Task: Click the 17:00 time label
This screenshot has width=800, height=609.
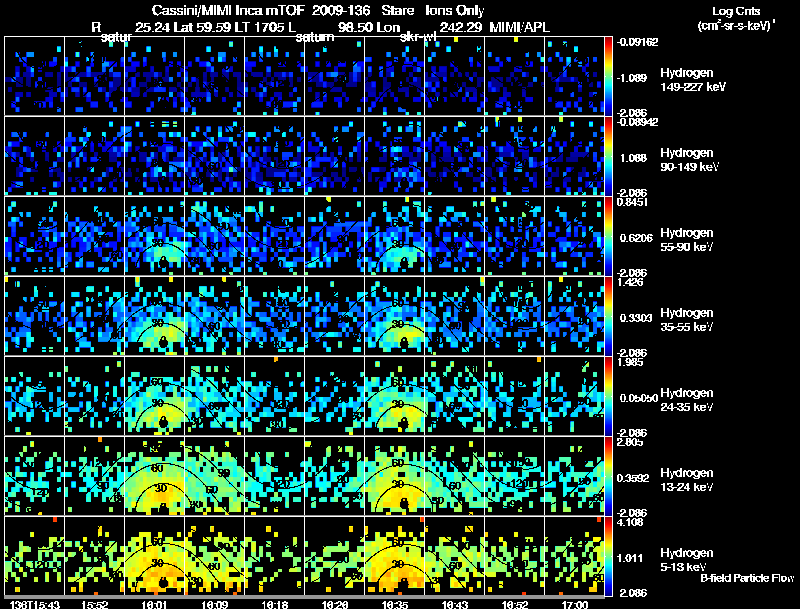Action: tap(574, 605)
